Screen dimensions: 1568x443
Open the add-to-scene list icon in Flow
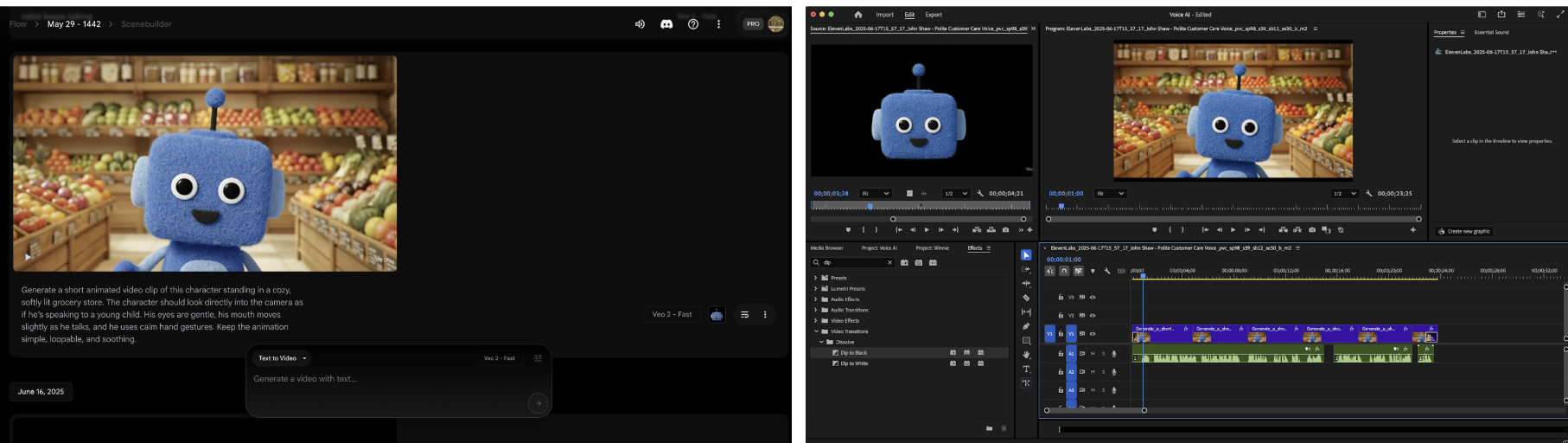744,315
